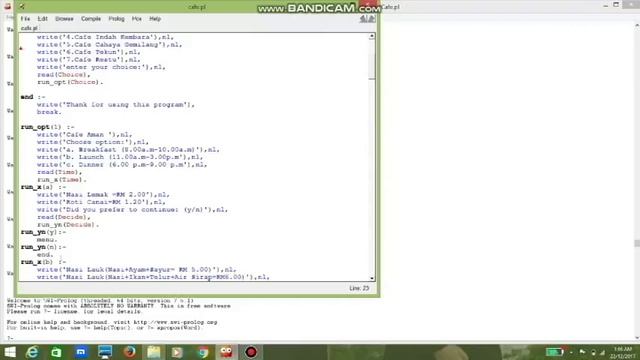Select the cafe.pl file tab
640x360 pixels.
[29, 28]
